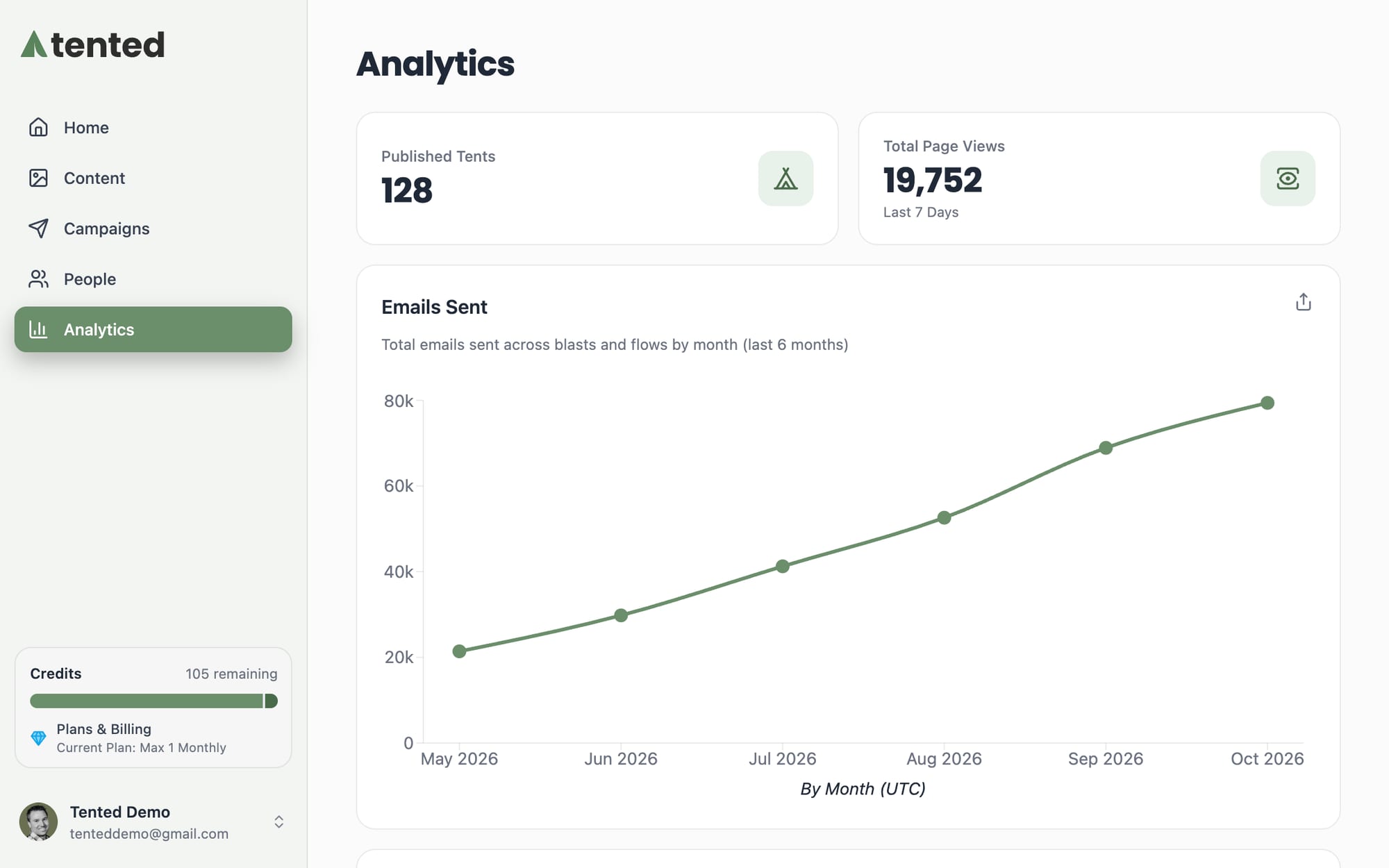The height and width of the screenshot is (868, 1389).
Task: Click the Analytics page heading
Action: (435, 65)
